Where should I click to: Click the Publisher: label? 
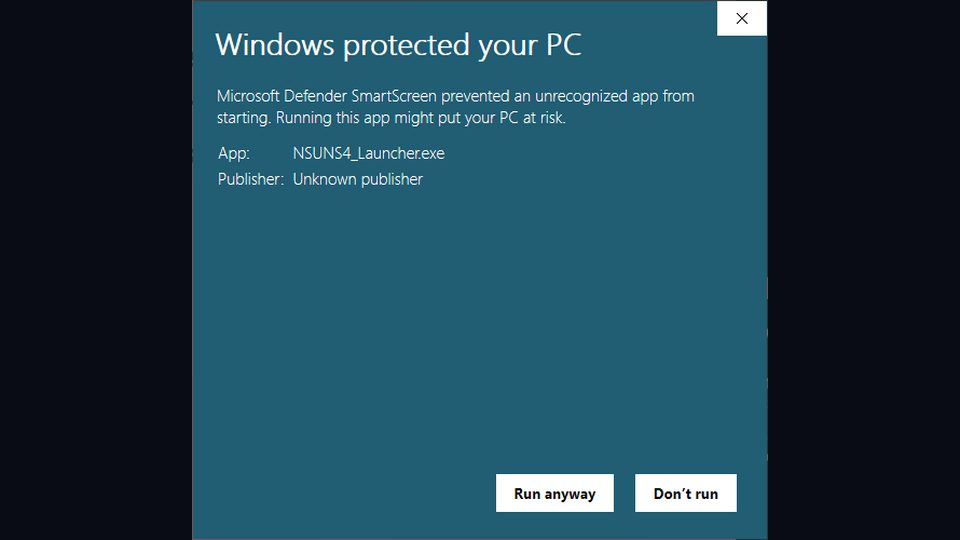(251, 179)
